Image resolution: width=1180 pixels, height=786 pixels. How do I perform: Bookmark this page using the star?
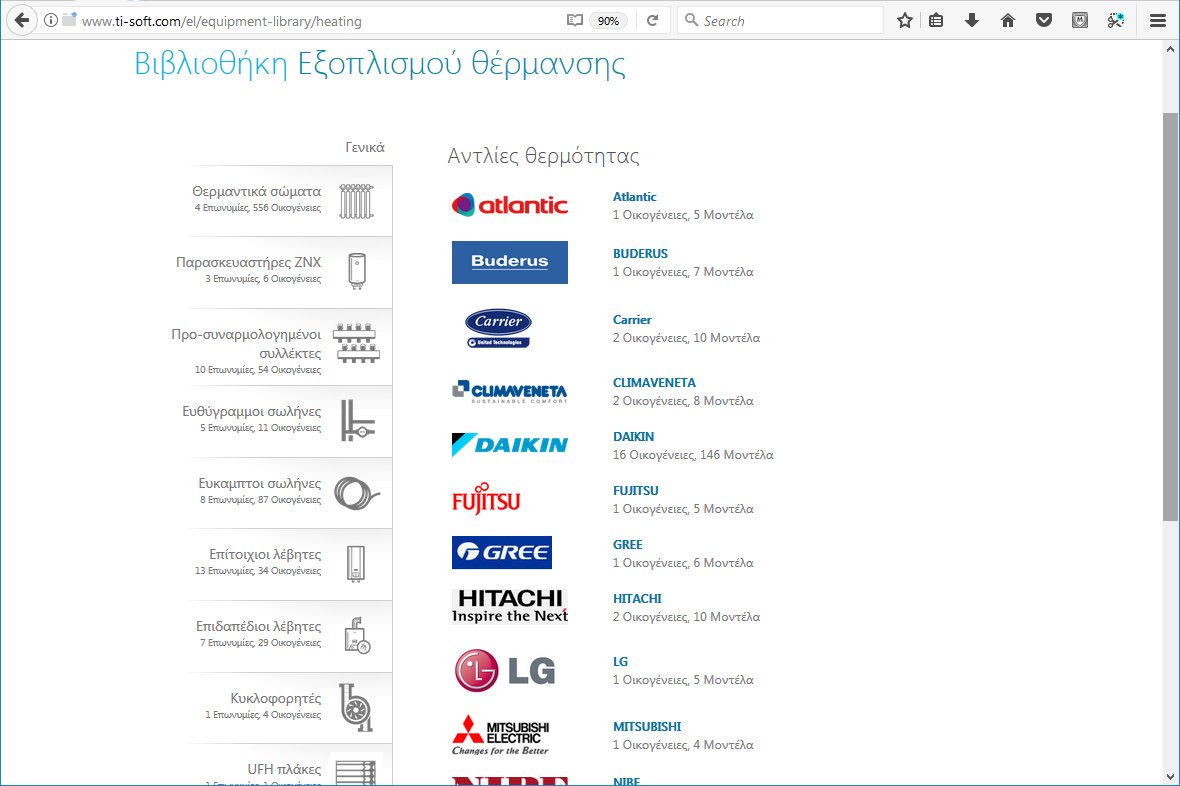coord(904,19)
